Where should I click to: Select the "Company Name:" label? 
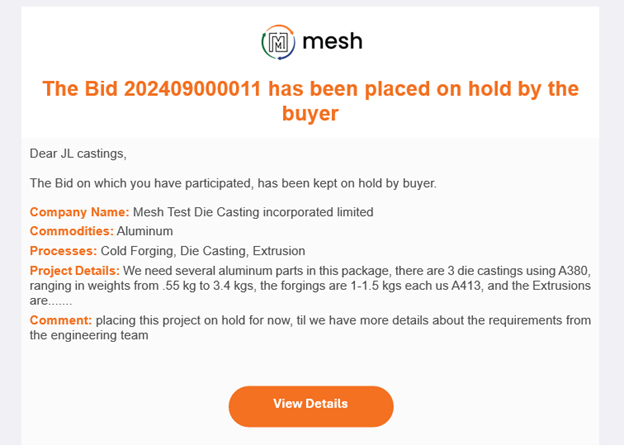pos(79,212)
